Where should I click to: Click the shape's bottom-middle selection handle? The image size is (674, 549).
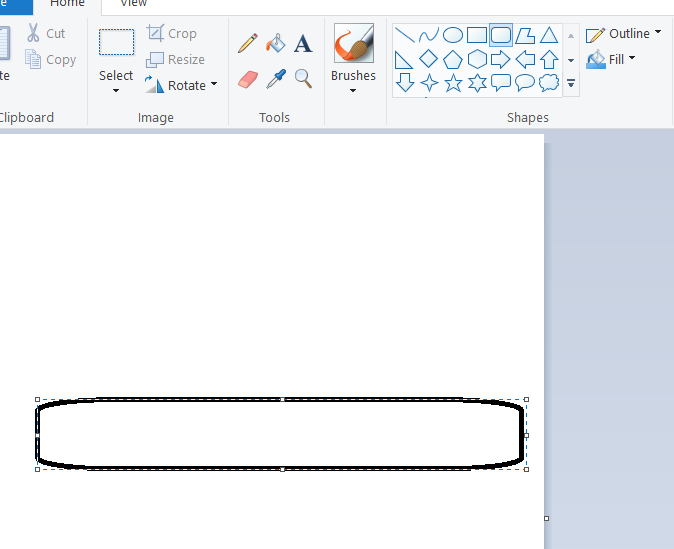[x=282, y=469]
